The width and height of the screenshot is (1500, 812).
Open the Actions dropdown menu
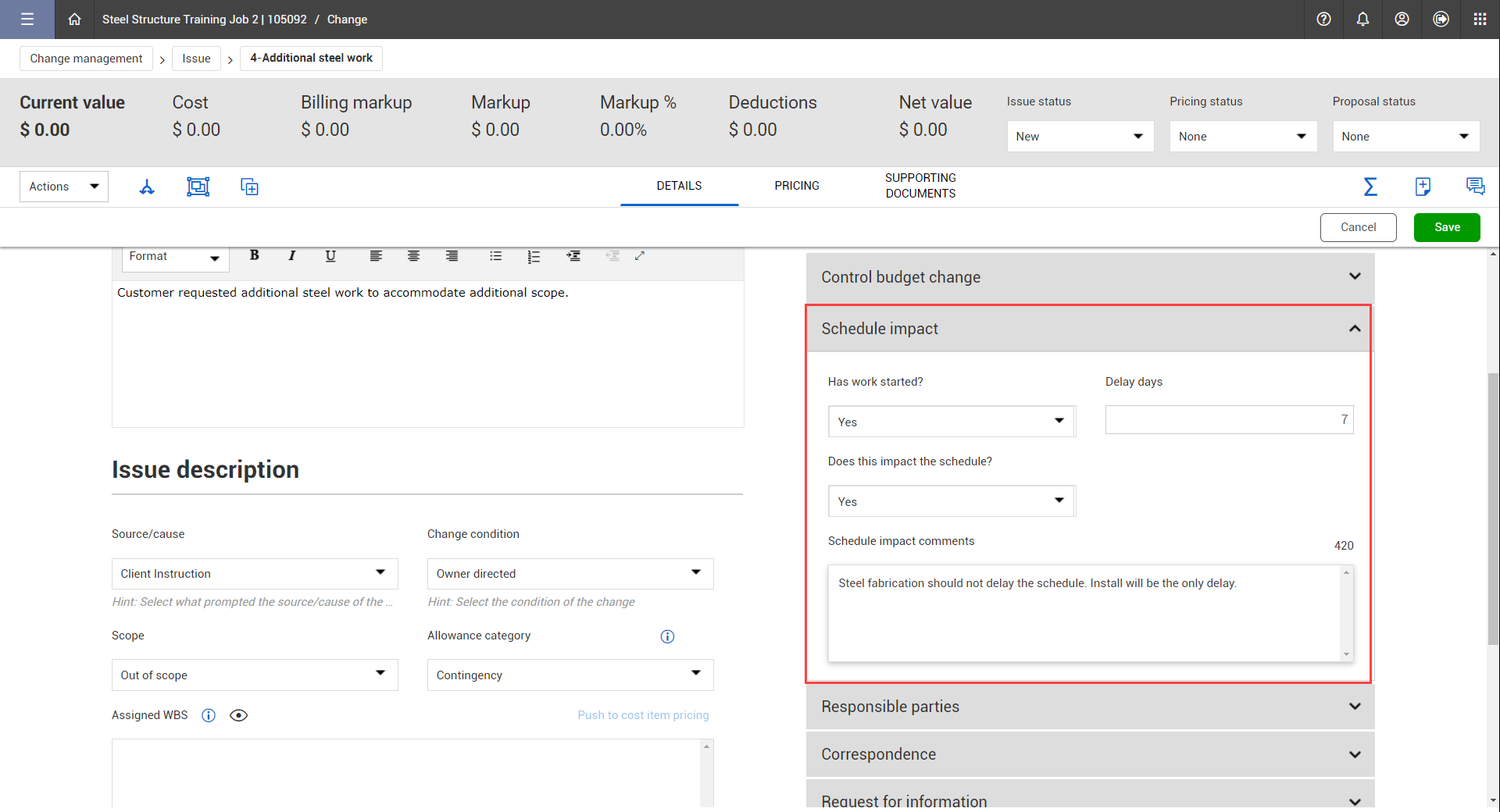pyautogui.click(x=63, y=187)
